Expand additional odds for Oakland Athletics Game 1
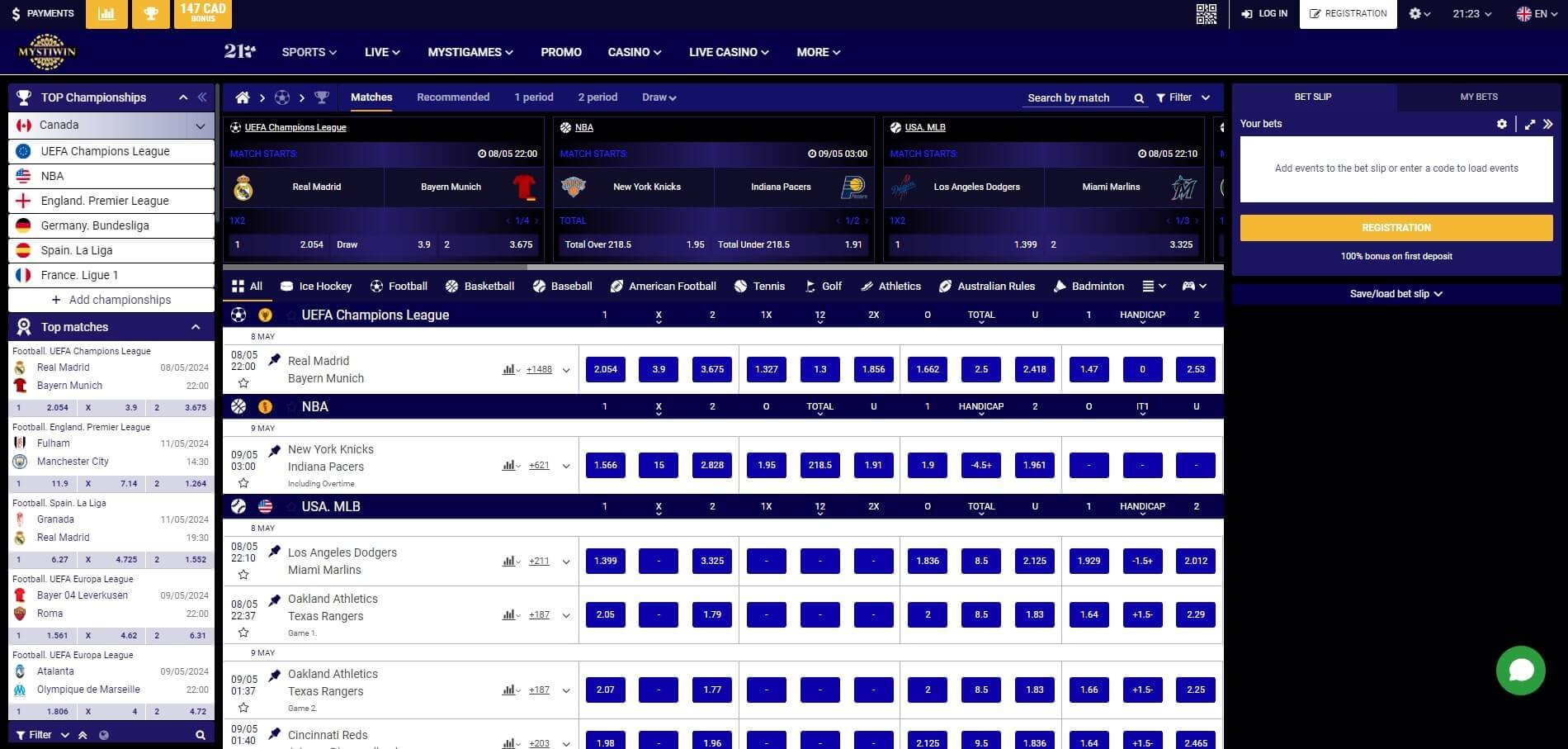This screenshot has height=749, width=1568. 566,615
